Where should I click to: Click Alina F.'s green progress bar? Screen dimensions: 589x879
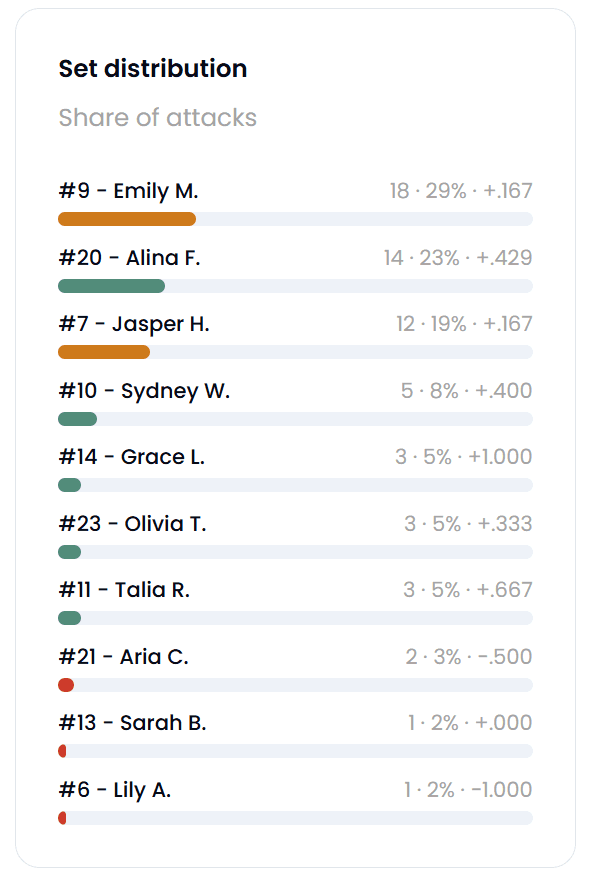point(112,286)
